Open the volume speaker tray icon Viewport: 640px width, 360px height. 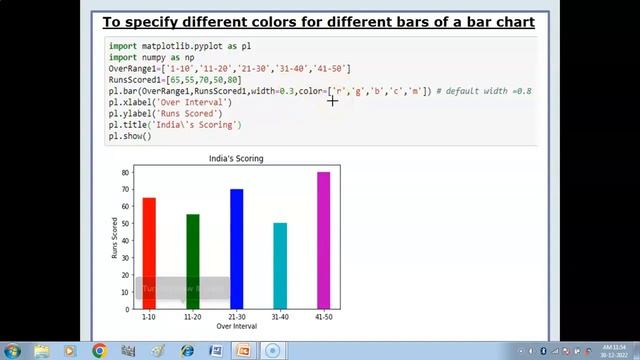[x=531, y=351]
